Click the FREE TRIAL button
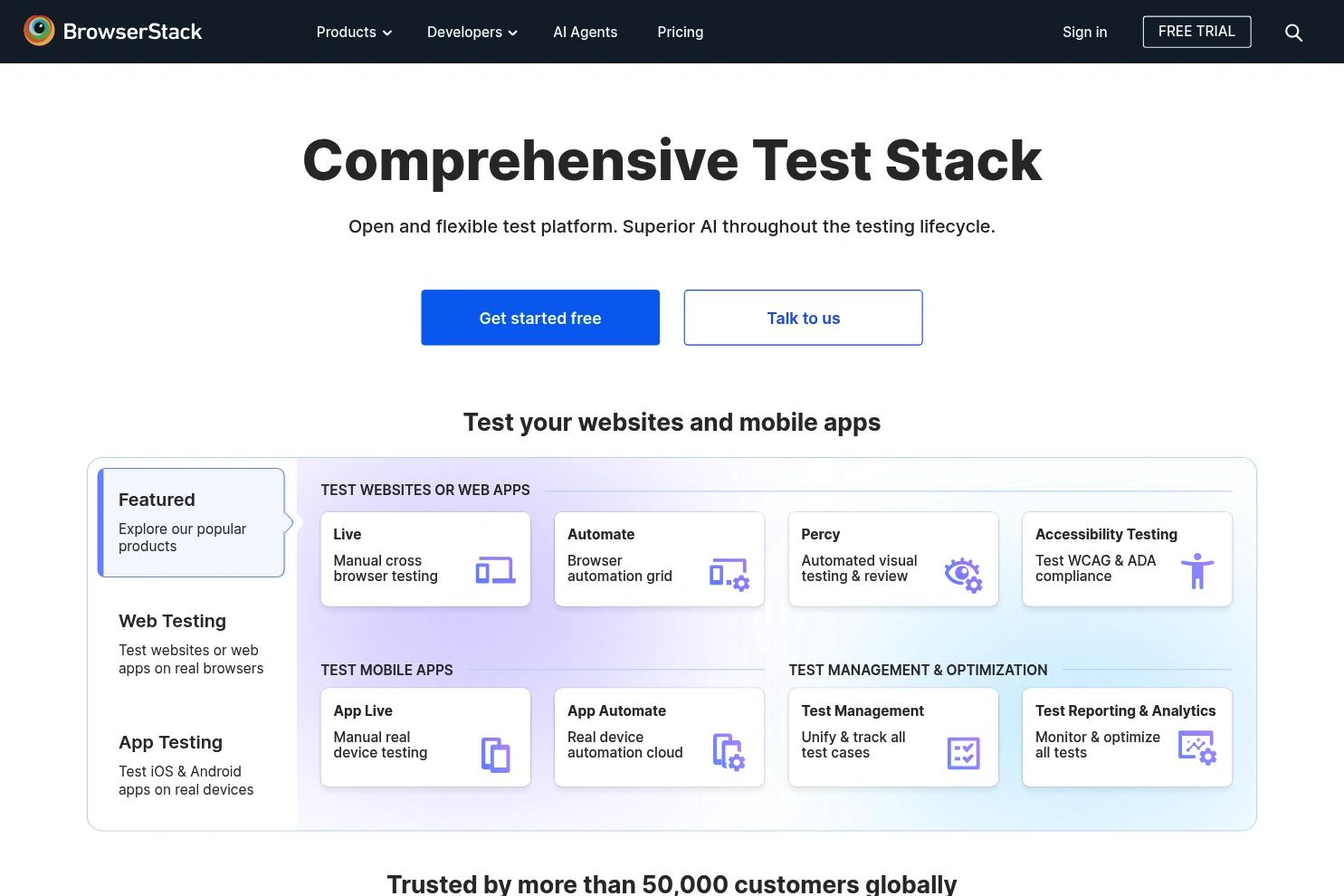The width and height of the screenshot is (1344, 896). (1196, 32)
